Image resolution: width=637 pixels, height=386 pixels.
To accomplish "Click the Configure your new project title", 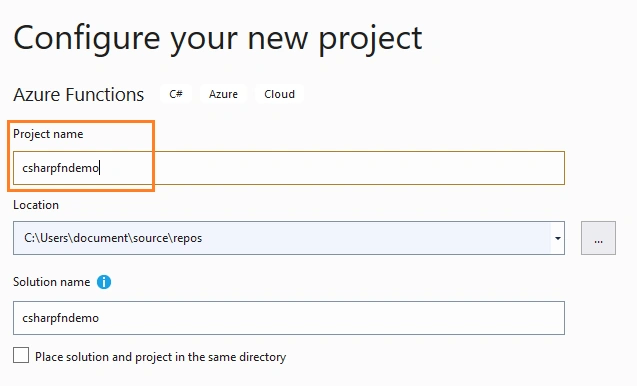I will click(x=218, y=40).
